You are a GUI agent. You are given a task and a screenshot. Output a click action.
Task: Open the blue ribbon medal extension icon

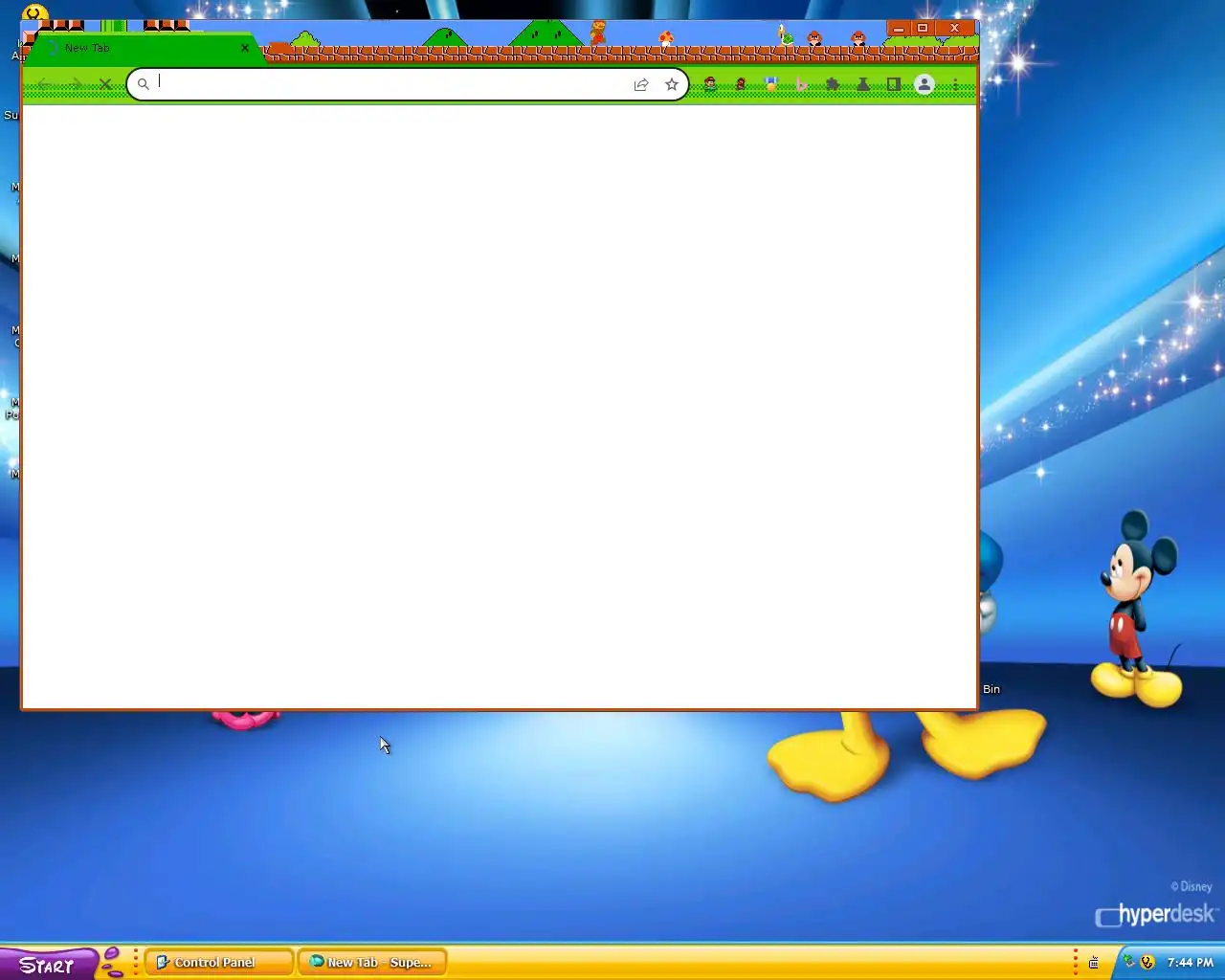click(771, 84)
